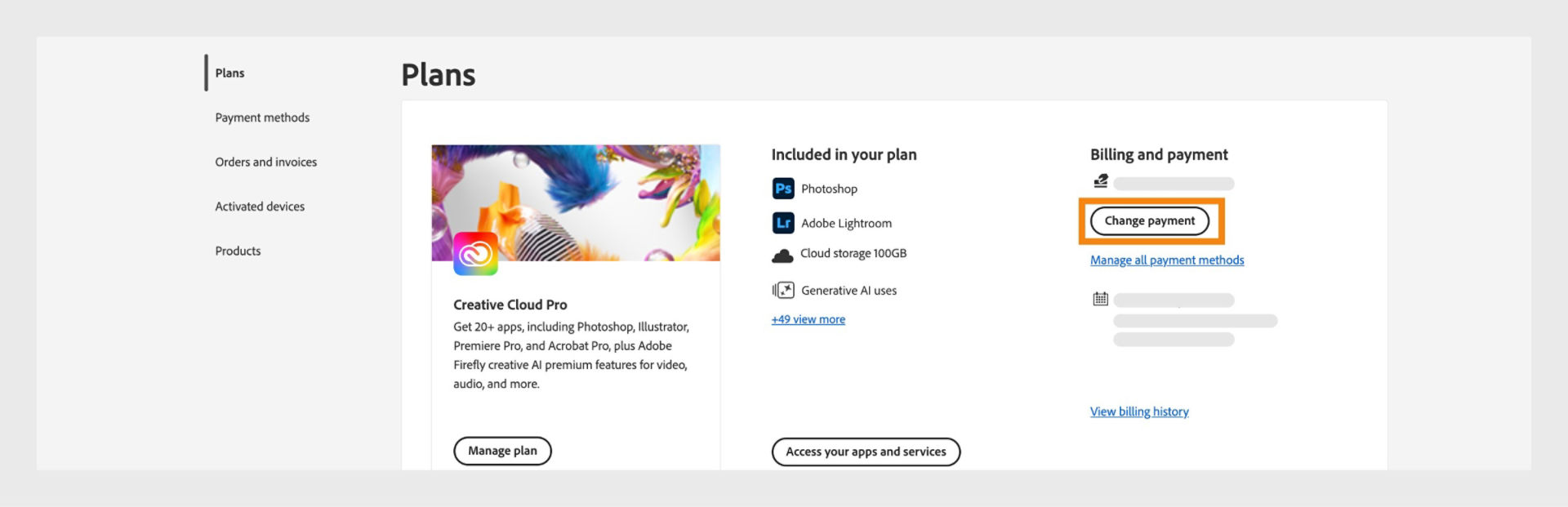Open Manage all payment methods link
Screen dimensions: 1568x507
[x=1167, y=260]
